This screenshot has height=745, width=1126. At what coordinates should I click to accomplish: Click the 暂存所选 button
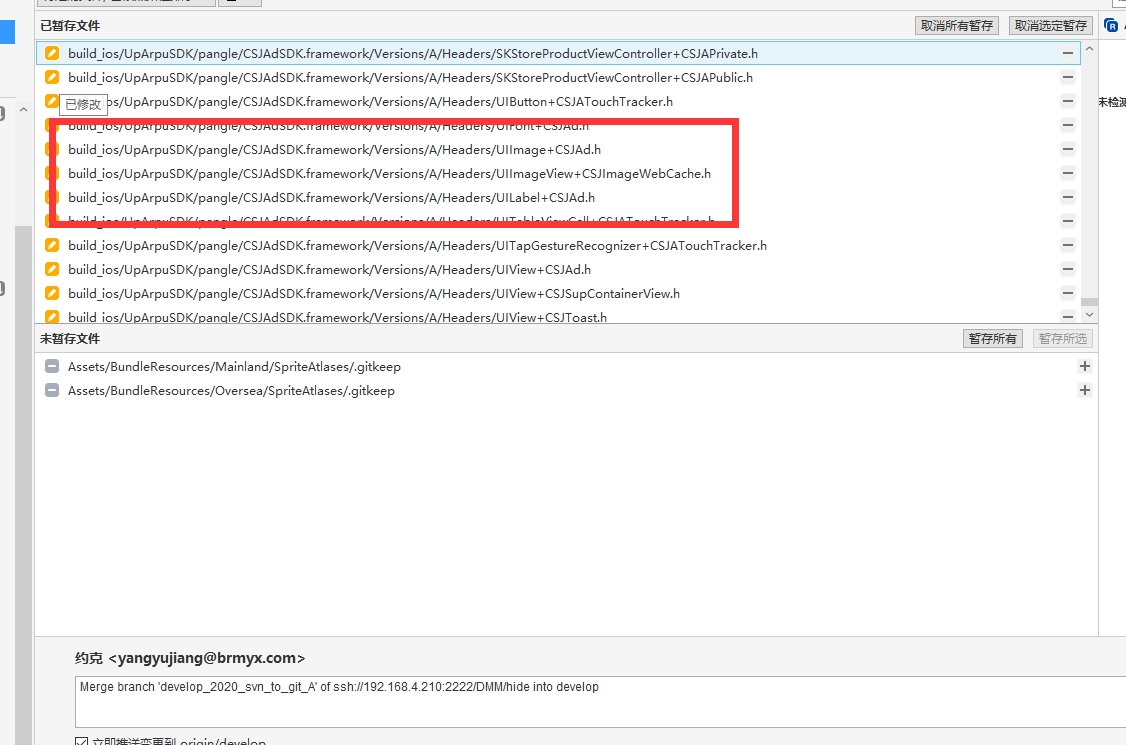tap(1063, 338)
